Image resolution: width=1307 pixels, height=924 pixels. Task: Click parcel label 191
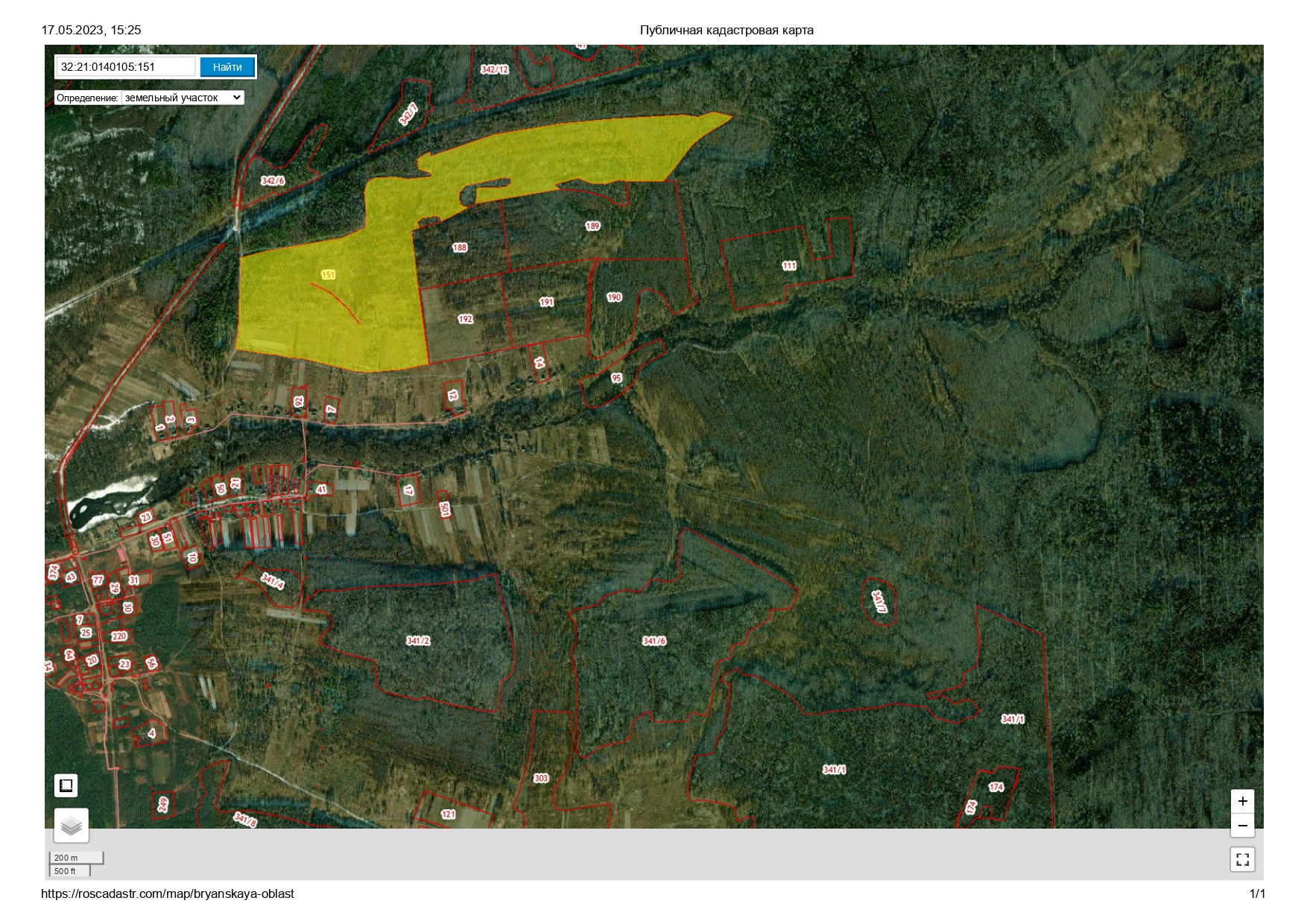click(x=546, y=302)
